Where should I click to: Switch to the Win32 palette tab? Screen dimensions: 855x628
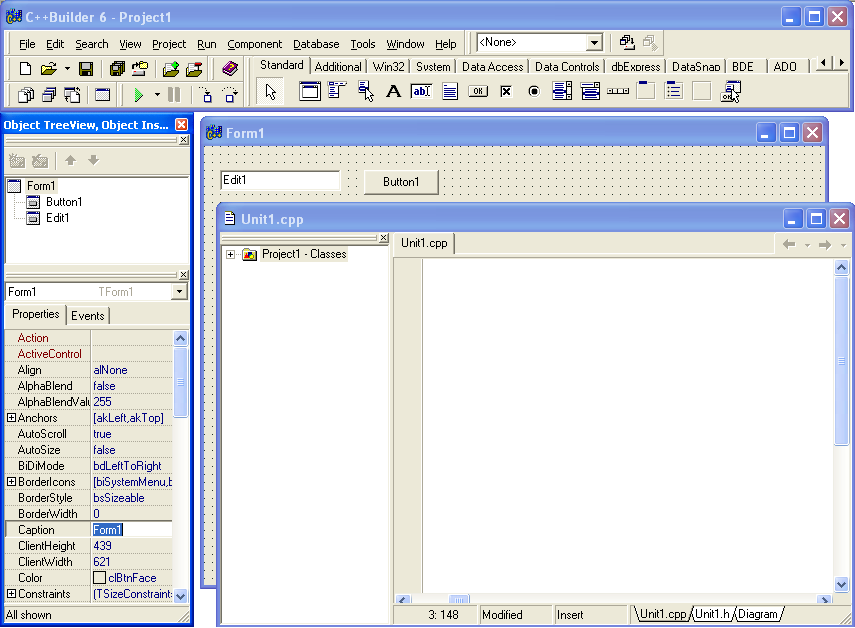388,67
